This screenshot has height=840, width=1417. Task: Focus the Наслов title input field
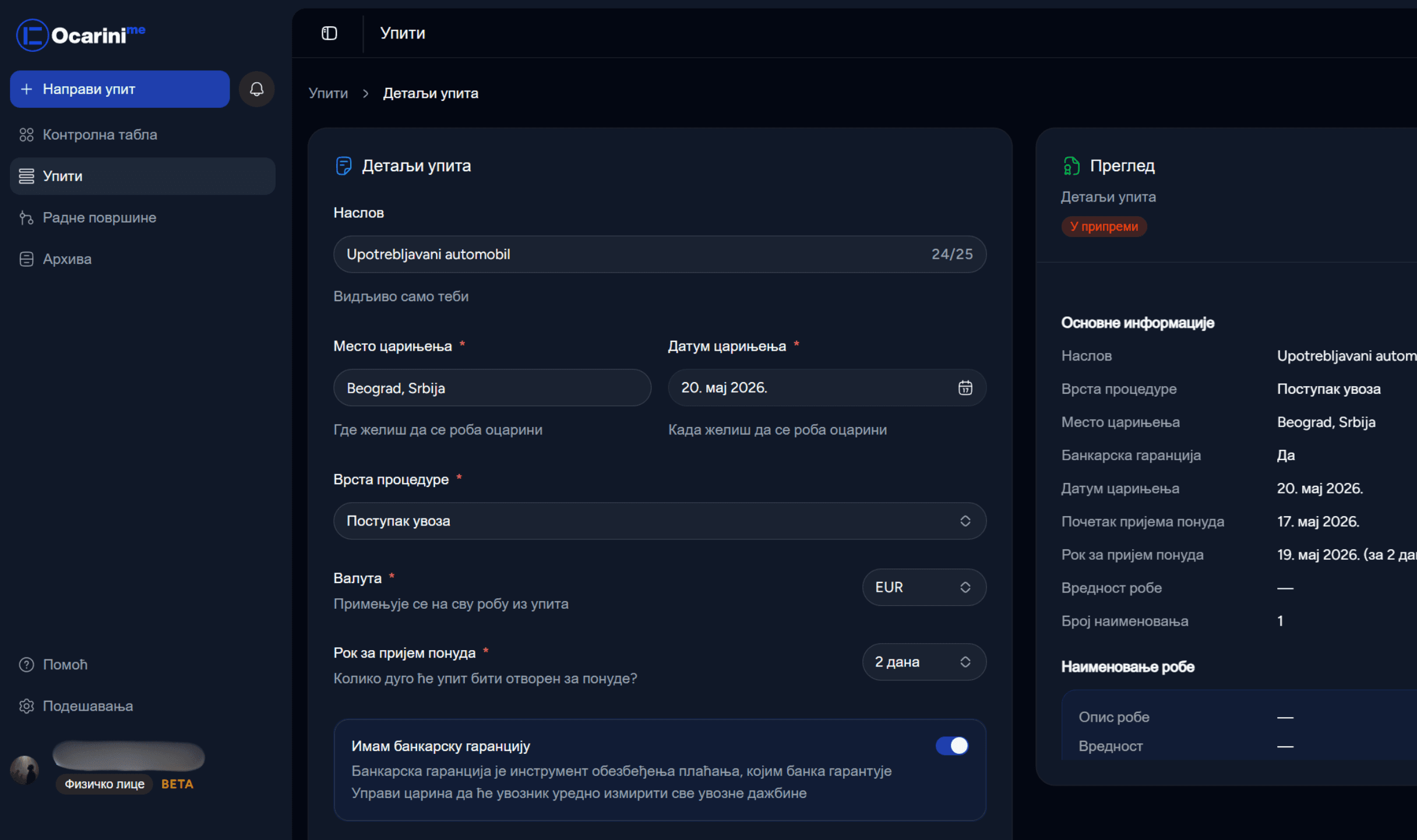click(660, 254)
